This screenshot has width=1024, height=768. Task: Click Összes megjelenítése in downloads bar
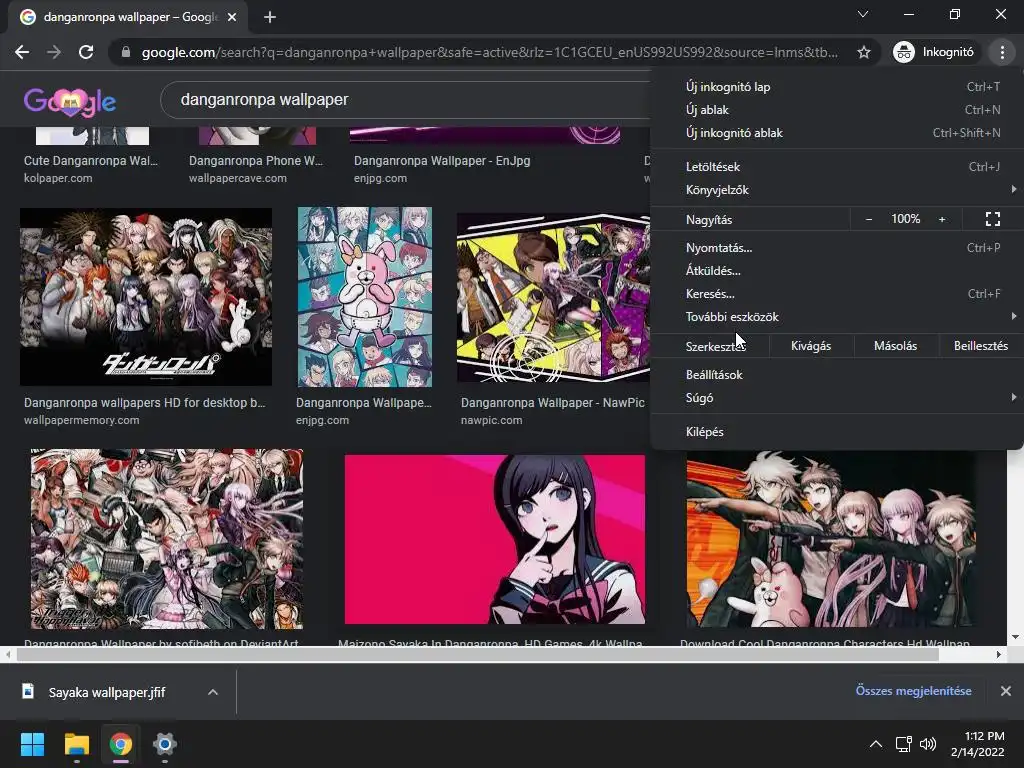(x=914, y=691)
